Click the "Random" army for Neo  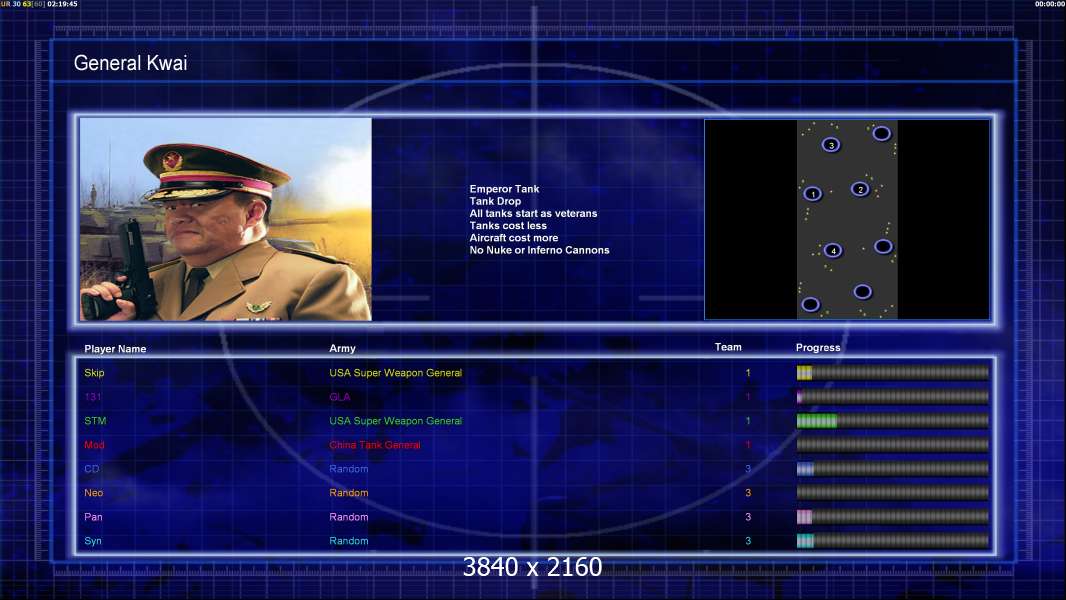click(x=349, y=493)
